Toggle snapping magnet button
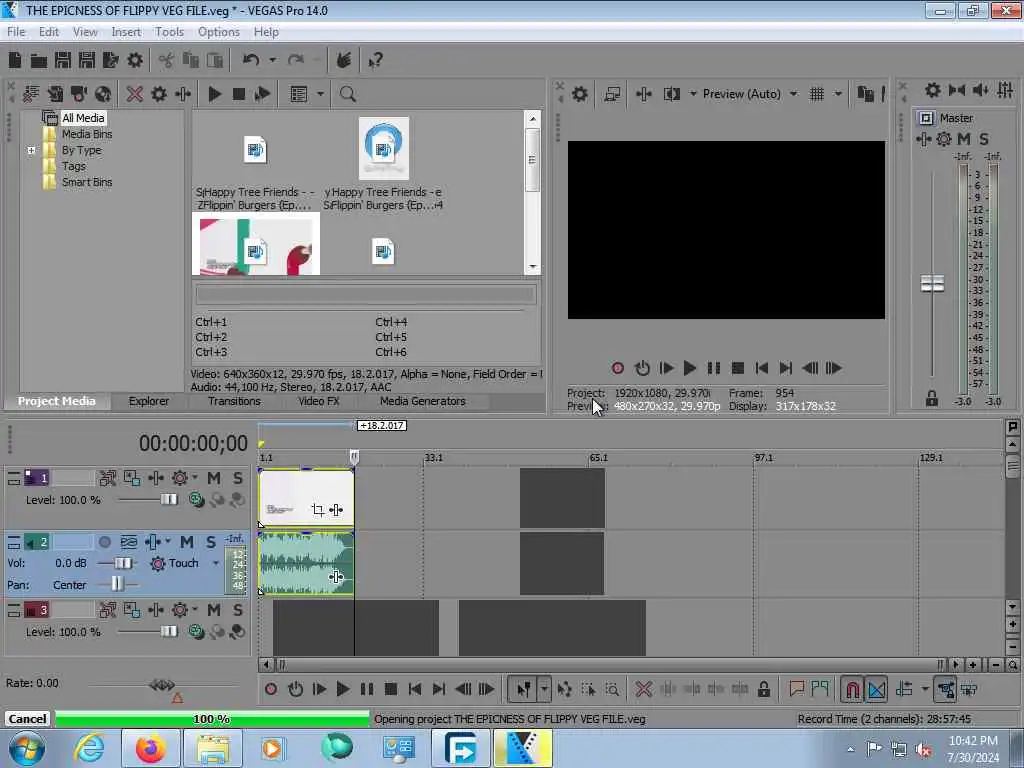 pyautogui.click(x=852, y=689)
